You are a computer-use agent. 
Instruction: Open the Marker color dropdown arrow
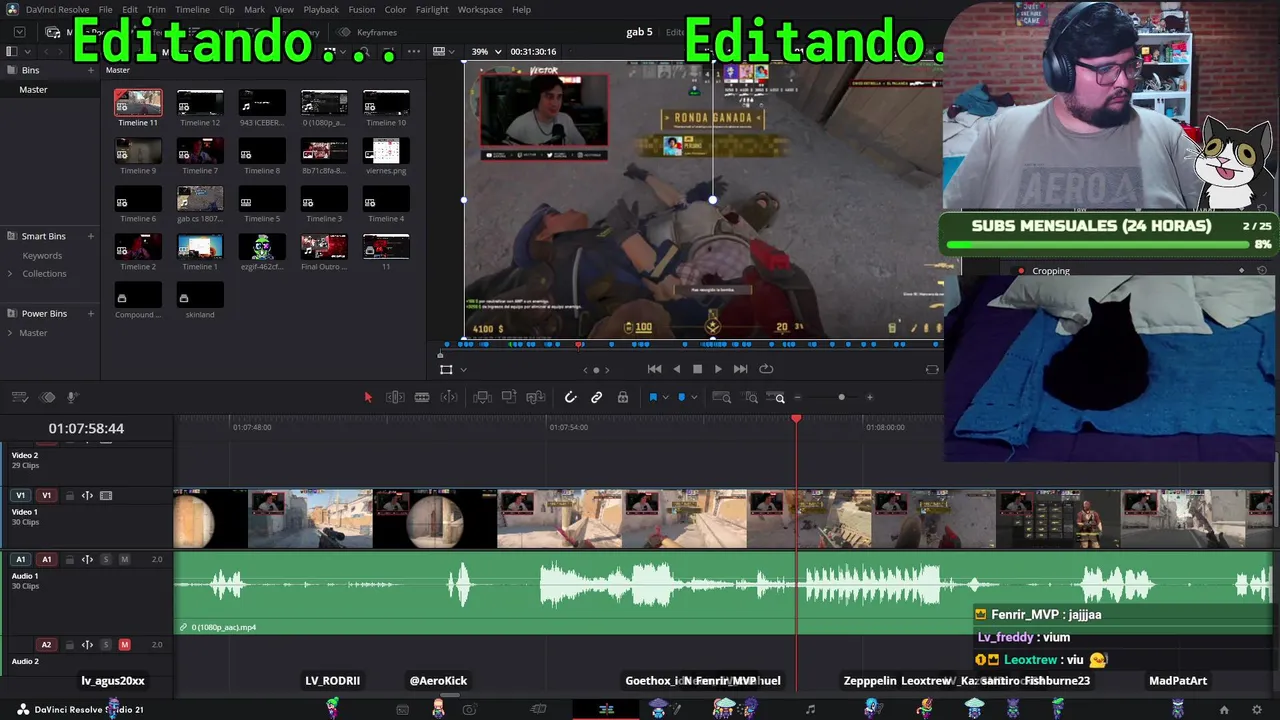pyautogui.click(x=694, y=398)
